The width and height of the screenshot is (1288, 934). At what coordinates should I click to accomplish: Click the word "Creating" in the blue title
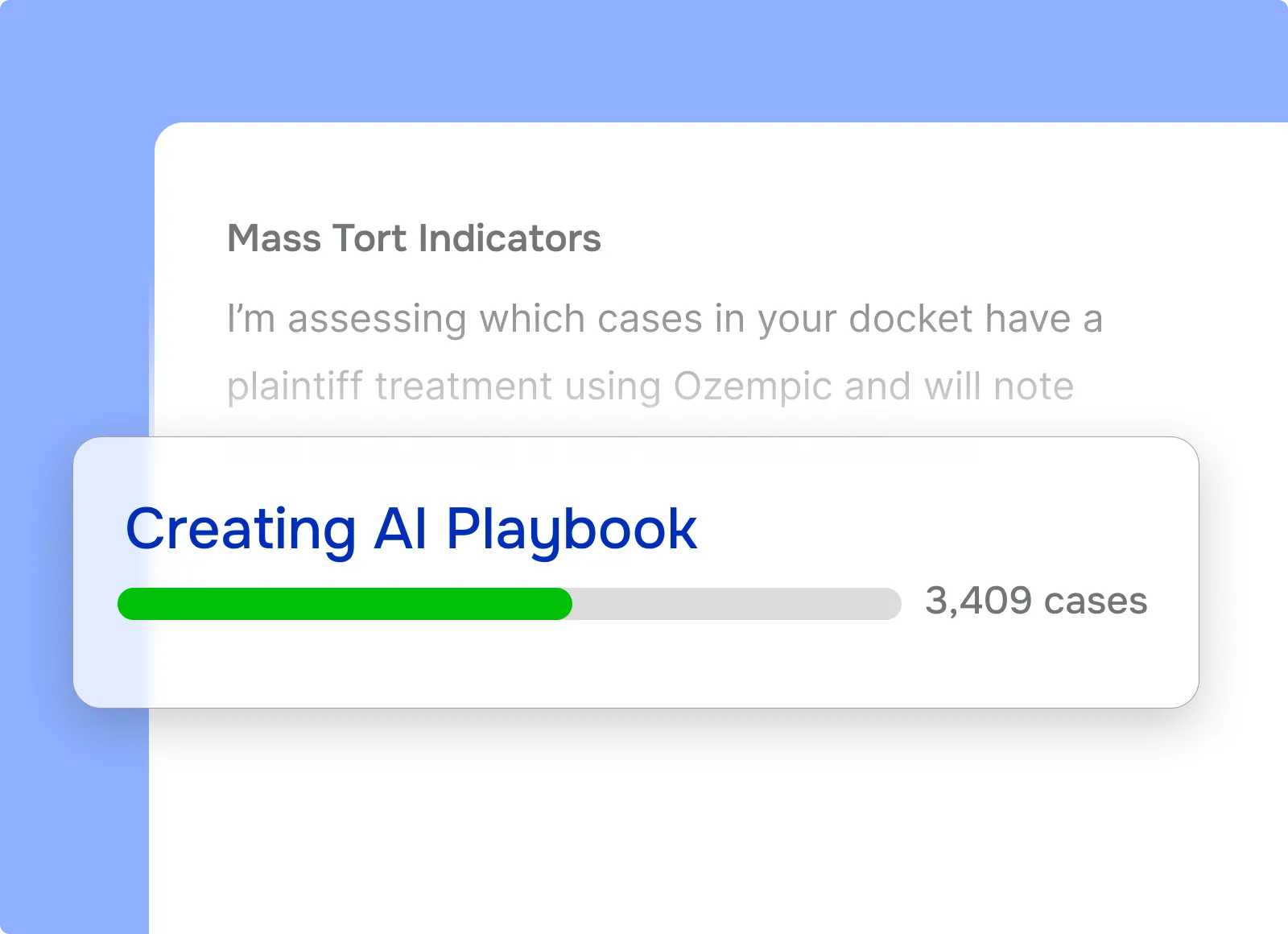click(241, 529)
